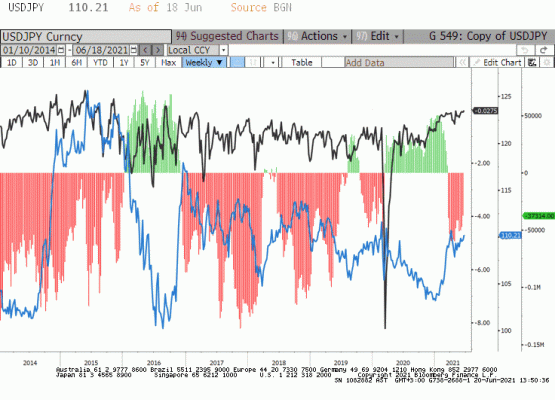The height and width of the screenshot is (400, 555).
Task: Click the blank box left of Add Data
Action: coord(333,63)
